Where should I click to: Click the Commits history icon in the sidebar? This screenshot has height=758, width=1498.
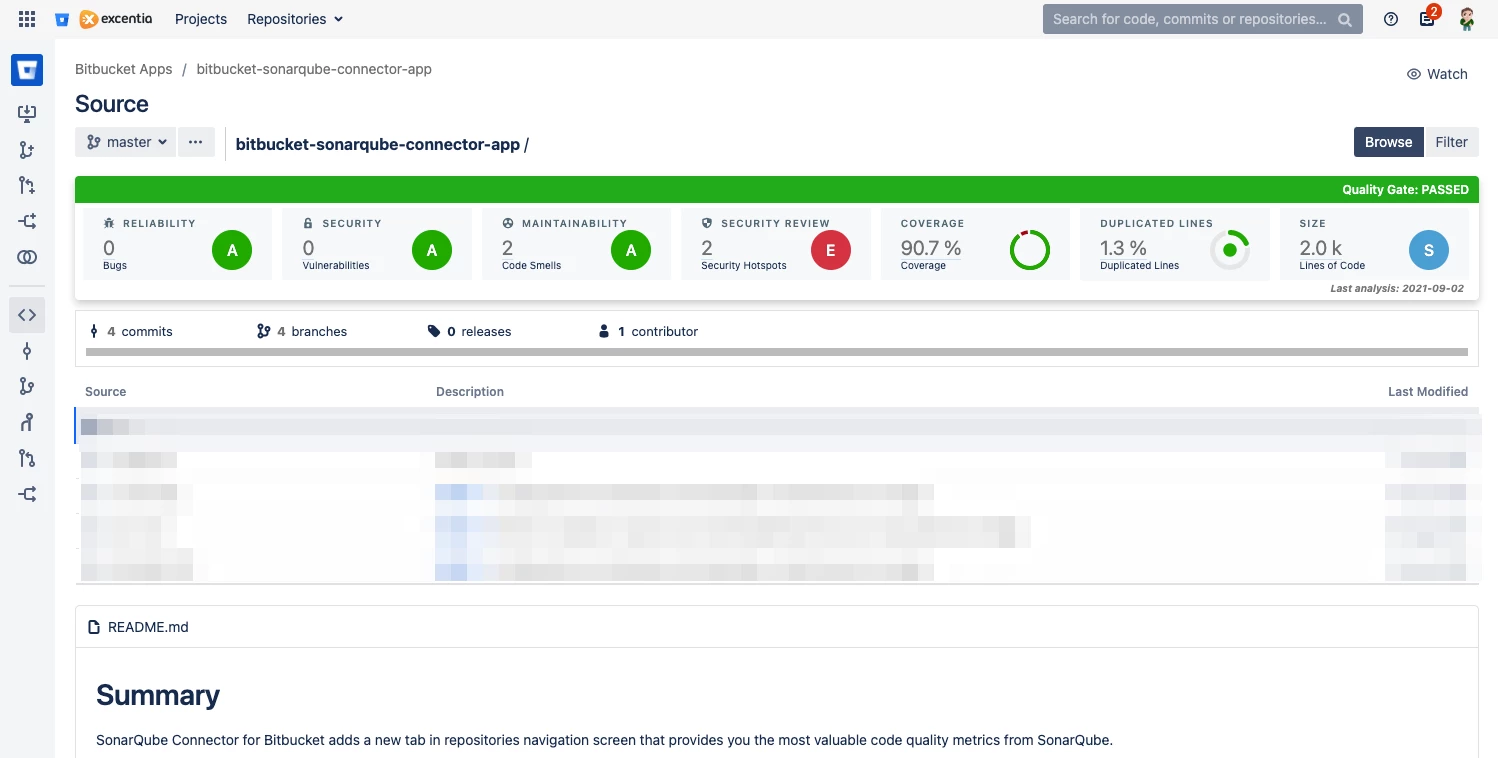(x=27, y=351)
